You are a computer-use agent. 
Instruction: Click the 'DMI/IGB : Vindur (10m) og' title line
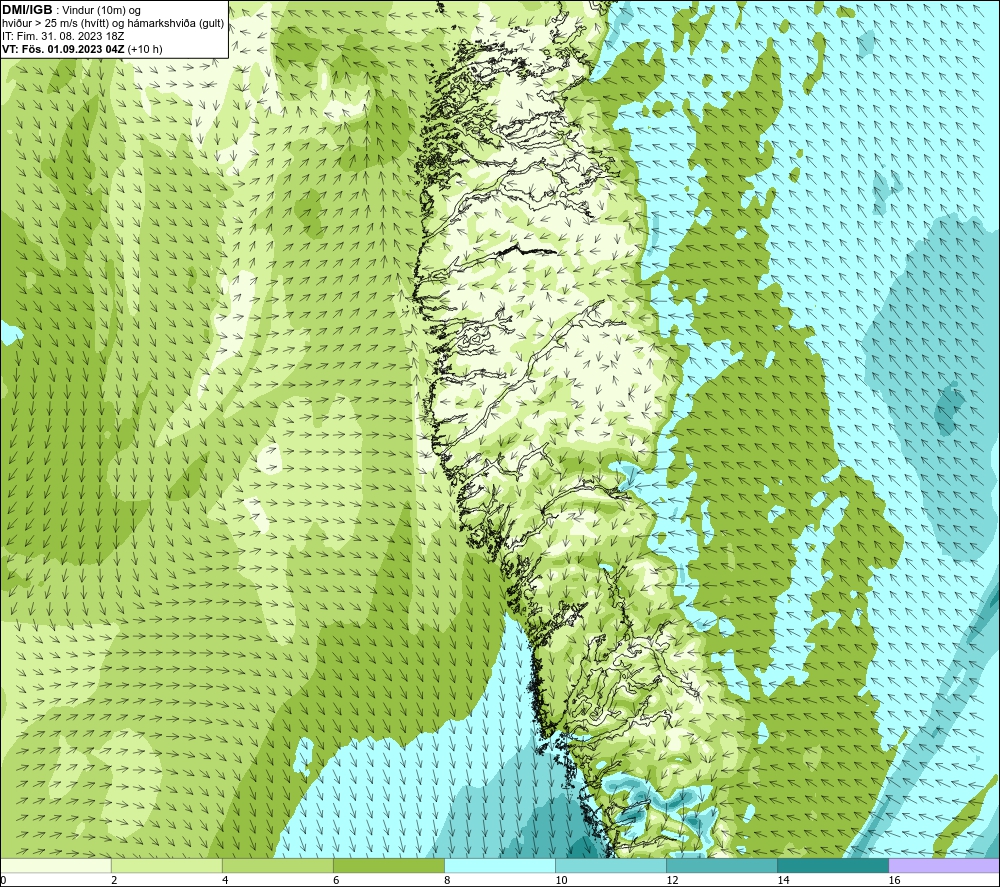(x=71, y=10)
